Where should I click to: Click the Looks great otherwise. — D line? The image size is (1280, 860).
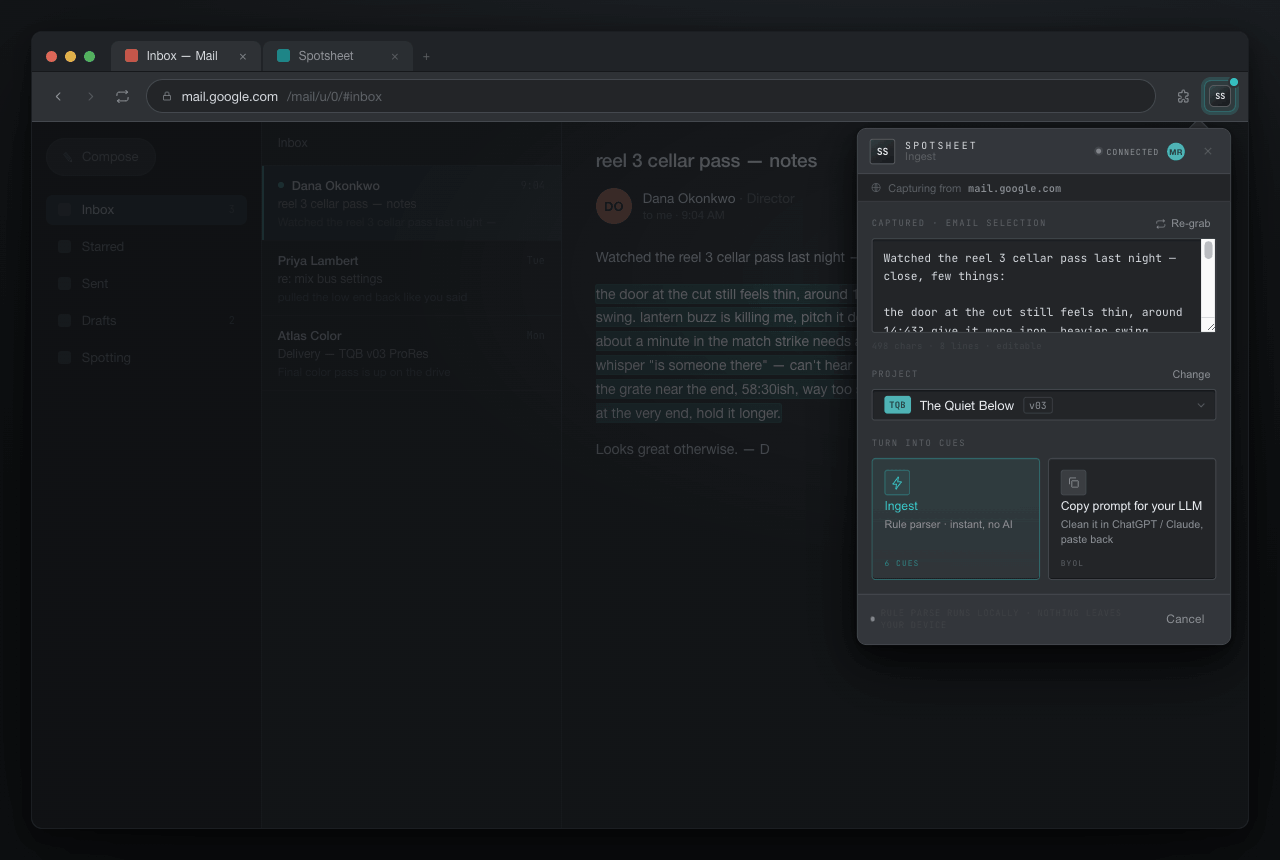[682, 449]
